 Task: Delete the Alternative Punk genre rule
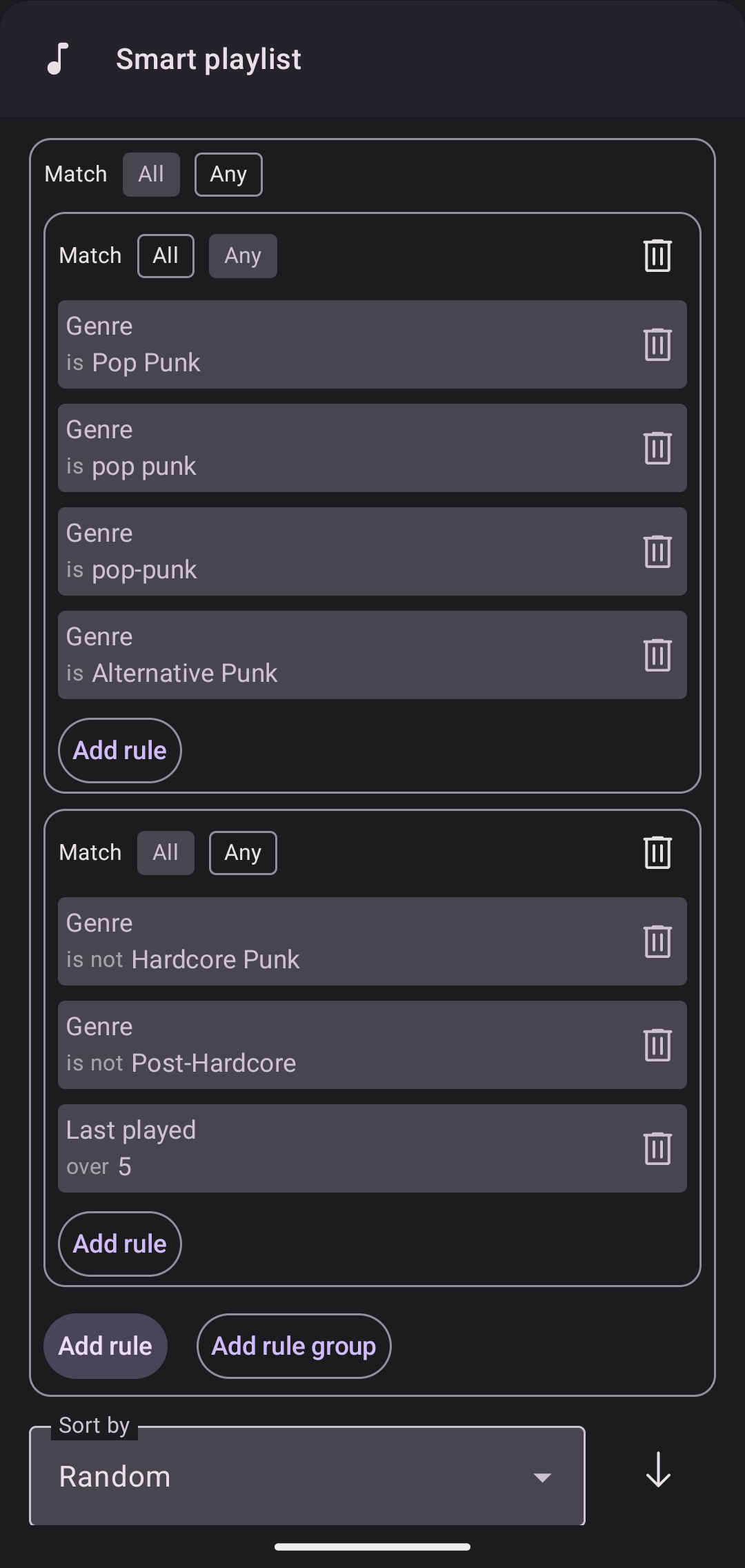coord(657,655)
